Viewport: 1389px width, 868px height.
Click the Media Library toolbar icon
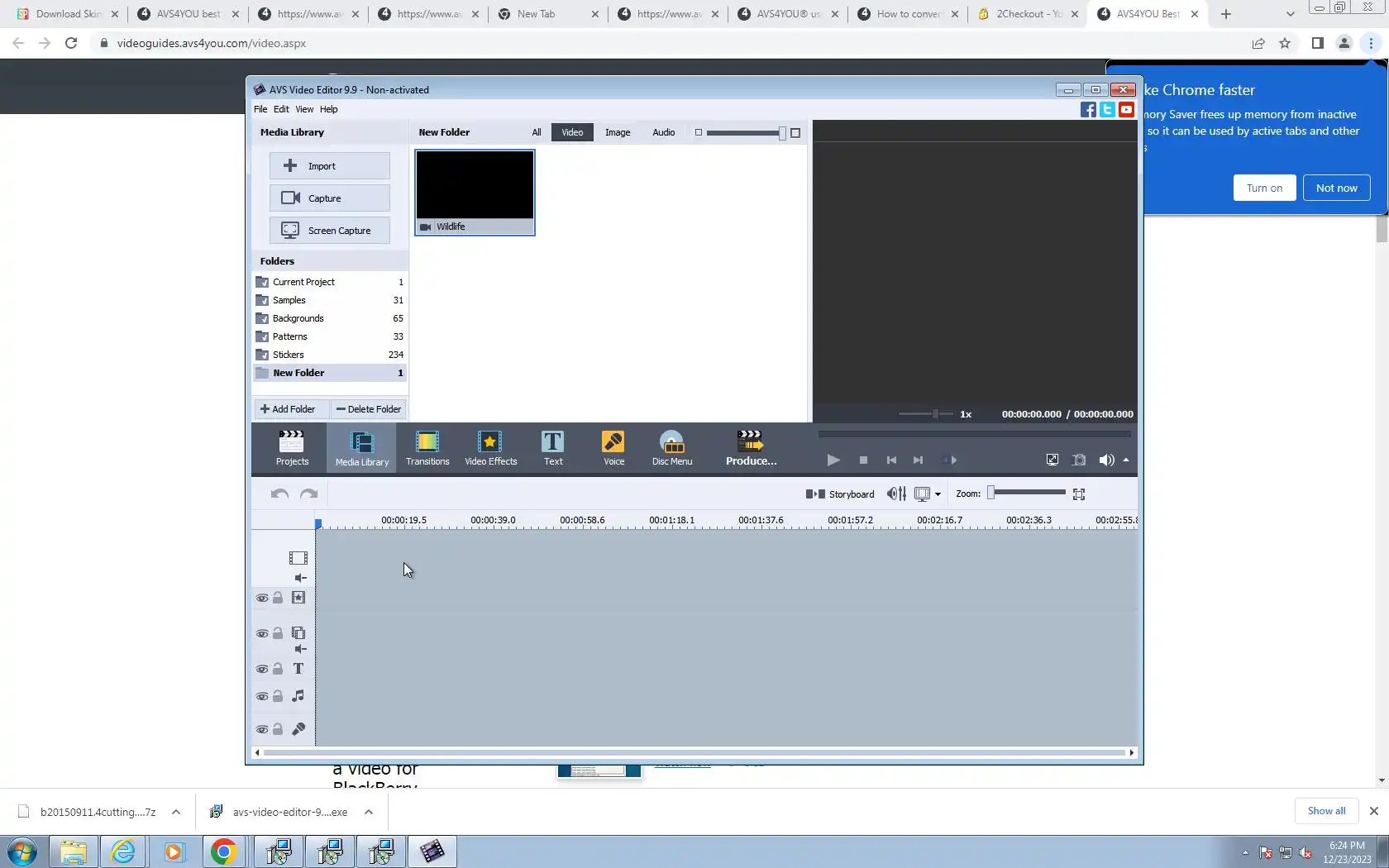point(362,448)
